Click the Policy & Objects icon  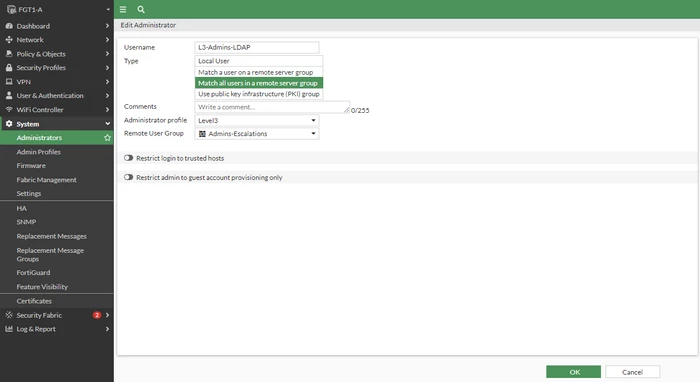pyautogui.click(x=9, y=54)
